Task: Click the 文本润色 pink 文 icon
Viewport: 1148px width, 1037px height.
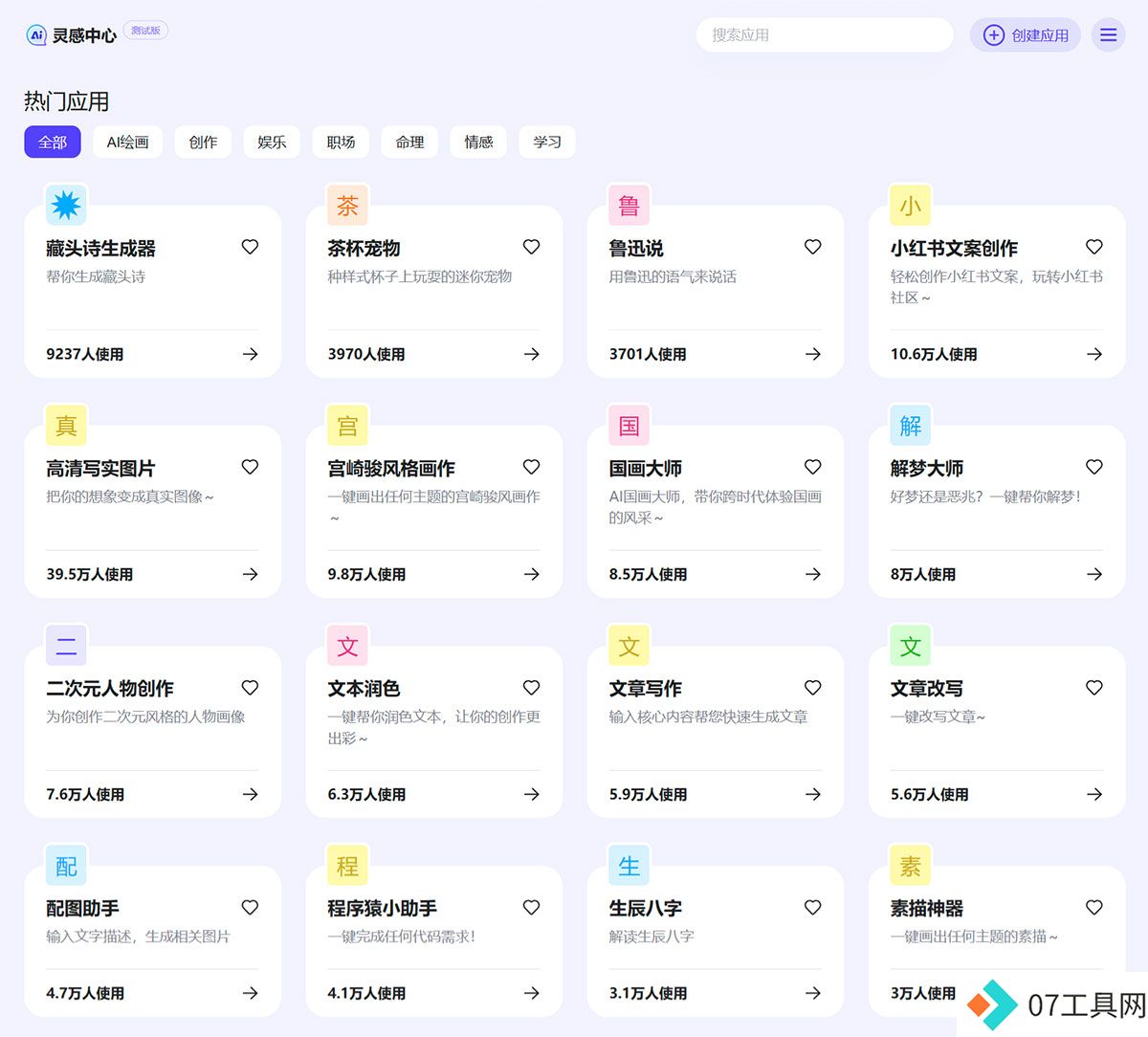Action: (347, 646)
